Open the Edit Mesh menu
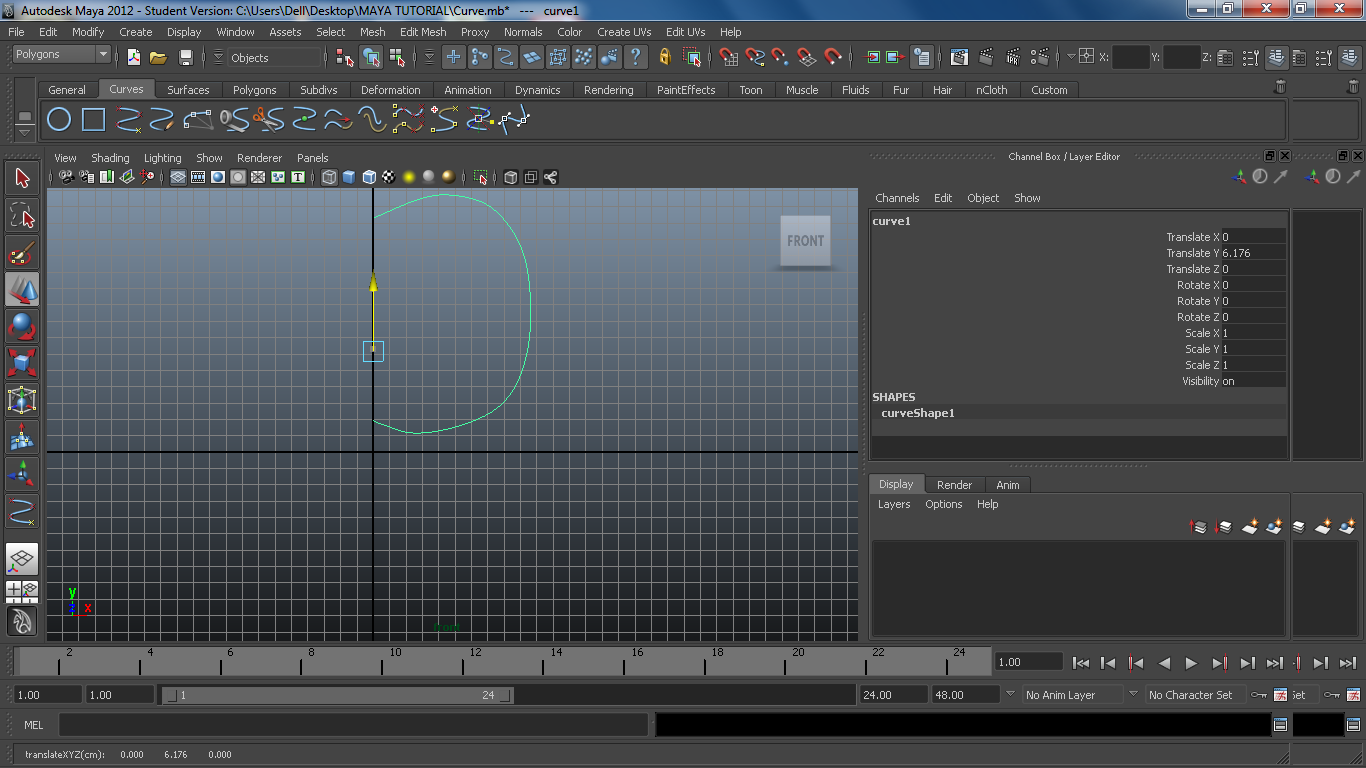The width and height of the screenshot is (1366, 768). (x=423, y=32)
